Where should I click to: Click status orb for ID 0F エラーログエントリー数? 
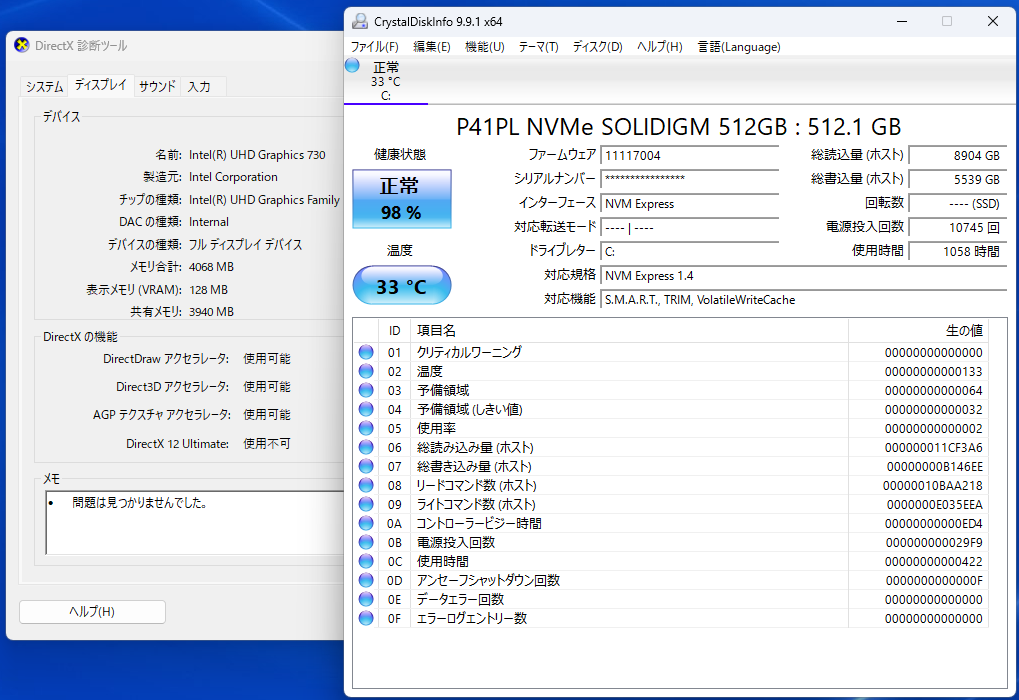[x=366, y=618]
